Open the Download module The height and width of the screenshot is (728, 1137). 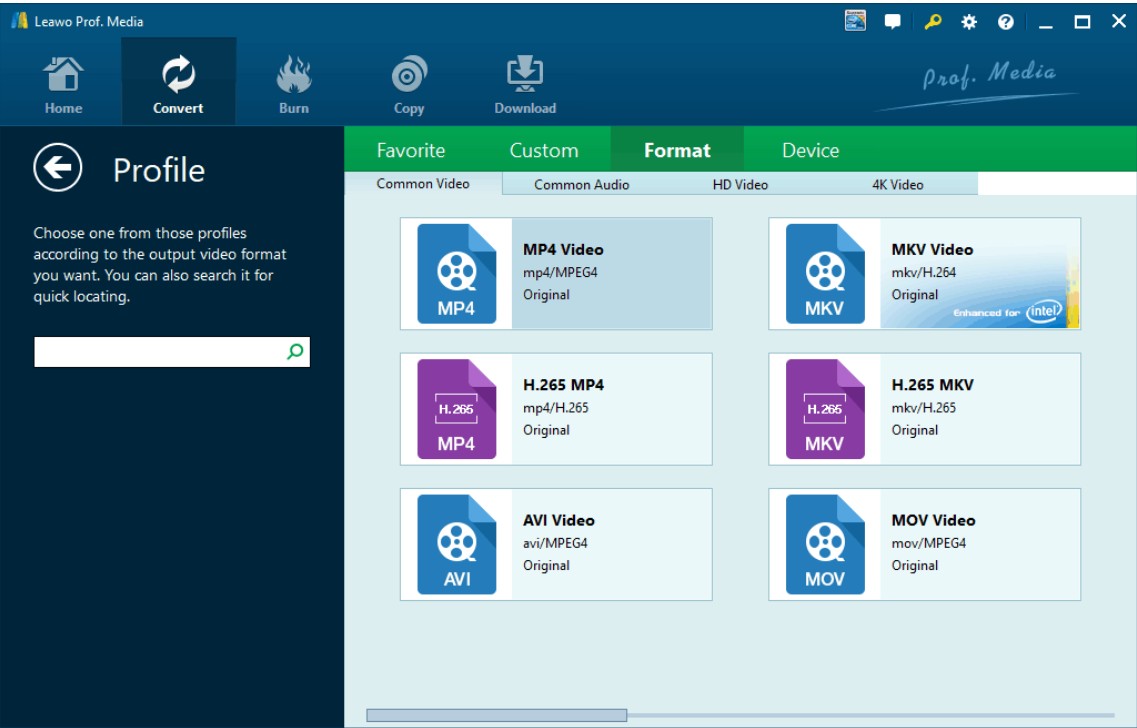(524, 80)
